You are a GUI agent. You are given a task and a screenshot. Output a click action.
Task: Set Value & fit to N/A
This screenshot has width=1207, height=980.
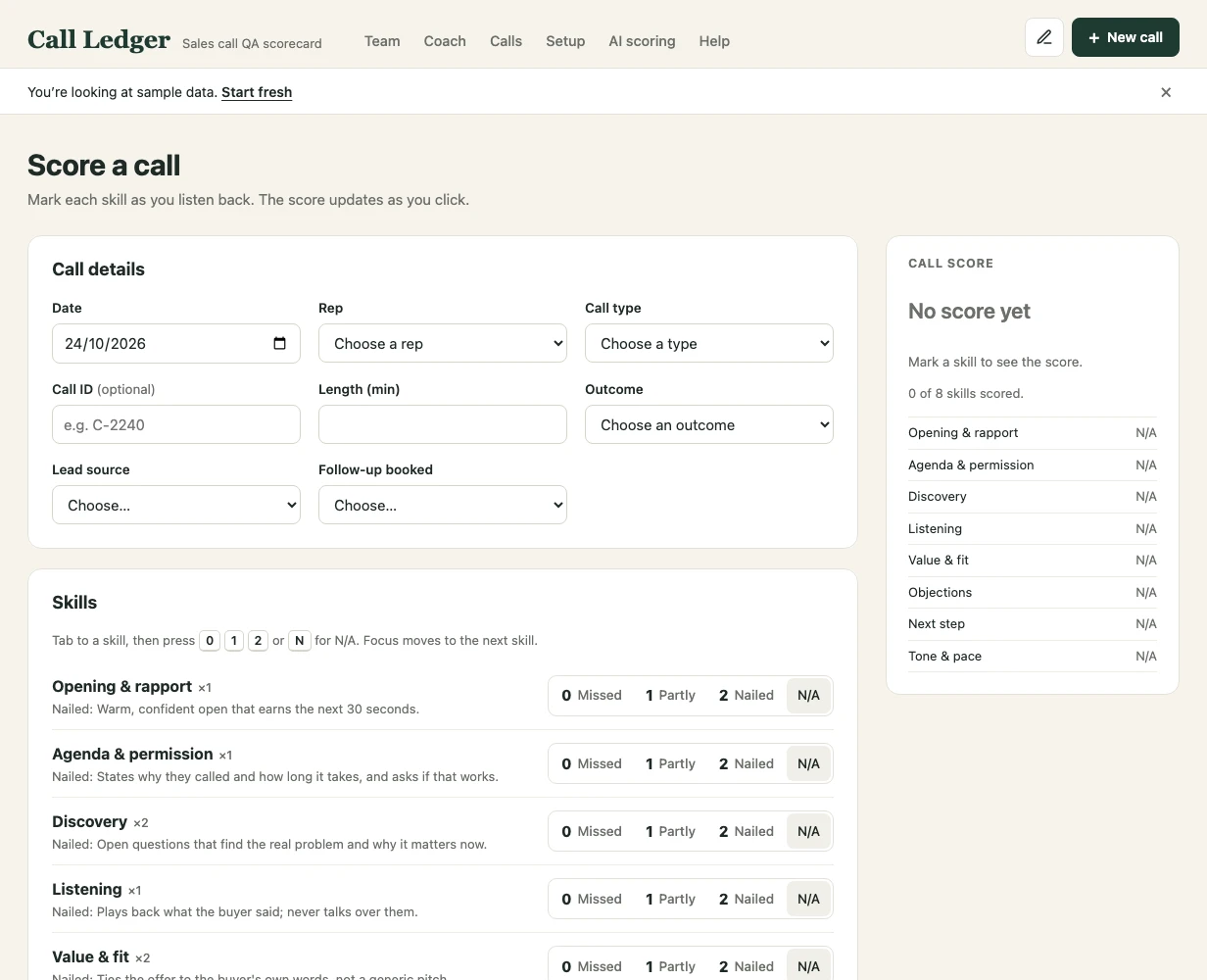click(x=808, y=966)
